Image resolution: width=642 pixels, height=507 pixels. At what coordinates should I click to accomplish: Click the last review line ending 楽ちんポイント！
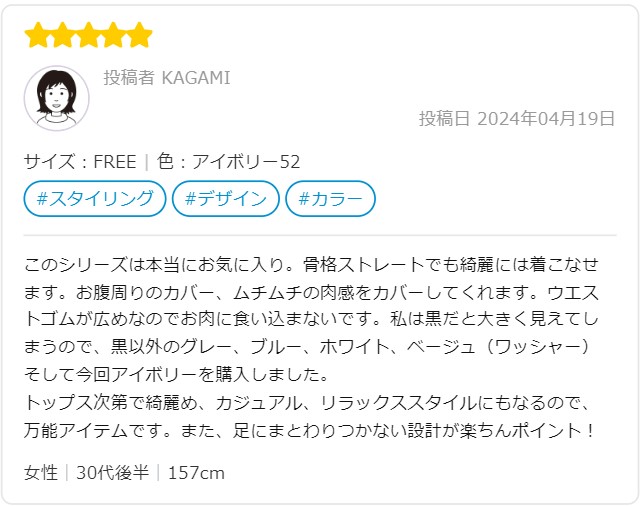pos(310,430)
